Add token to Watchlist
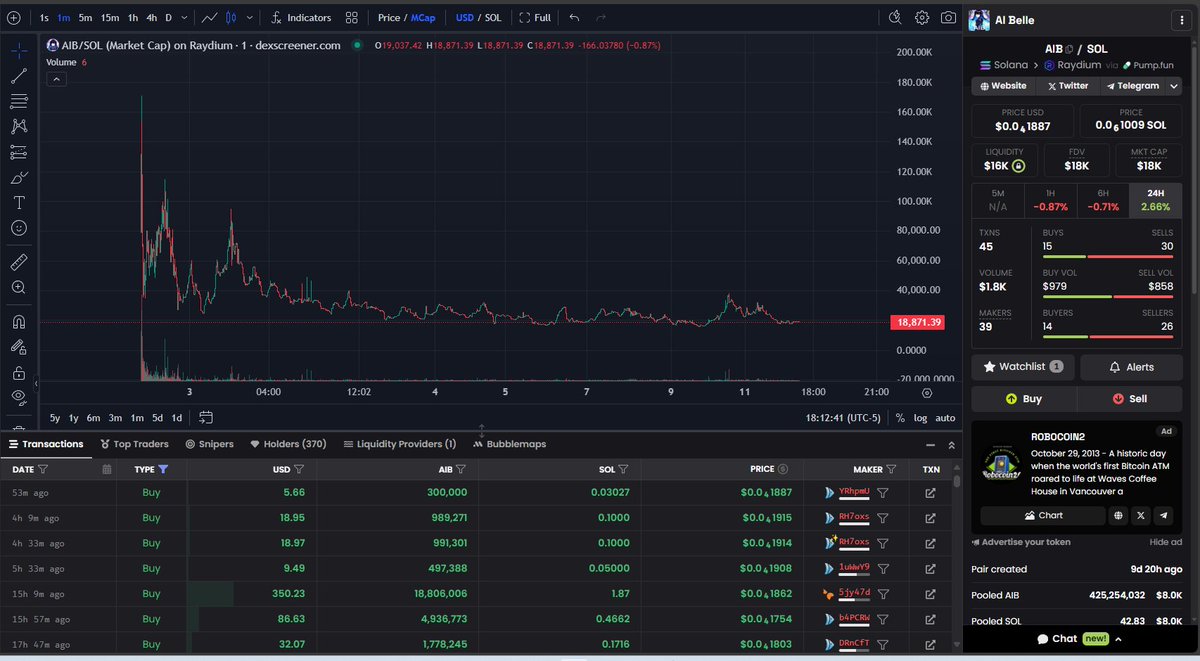 (x=1023, y=367)
